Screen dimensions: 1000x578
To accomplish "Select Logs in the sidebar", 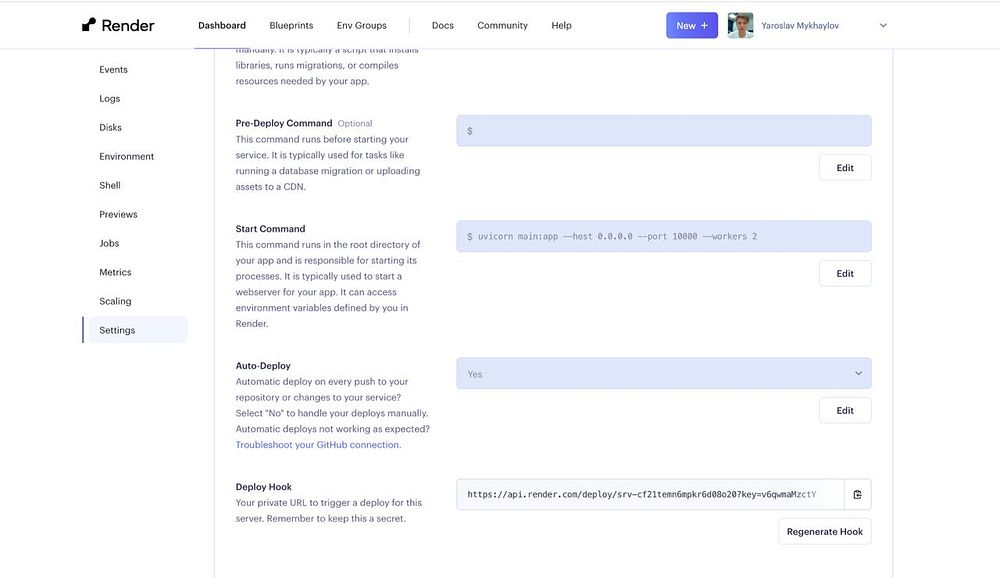I will (110, 99).
